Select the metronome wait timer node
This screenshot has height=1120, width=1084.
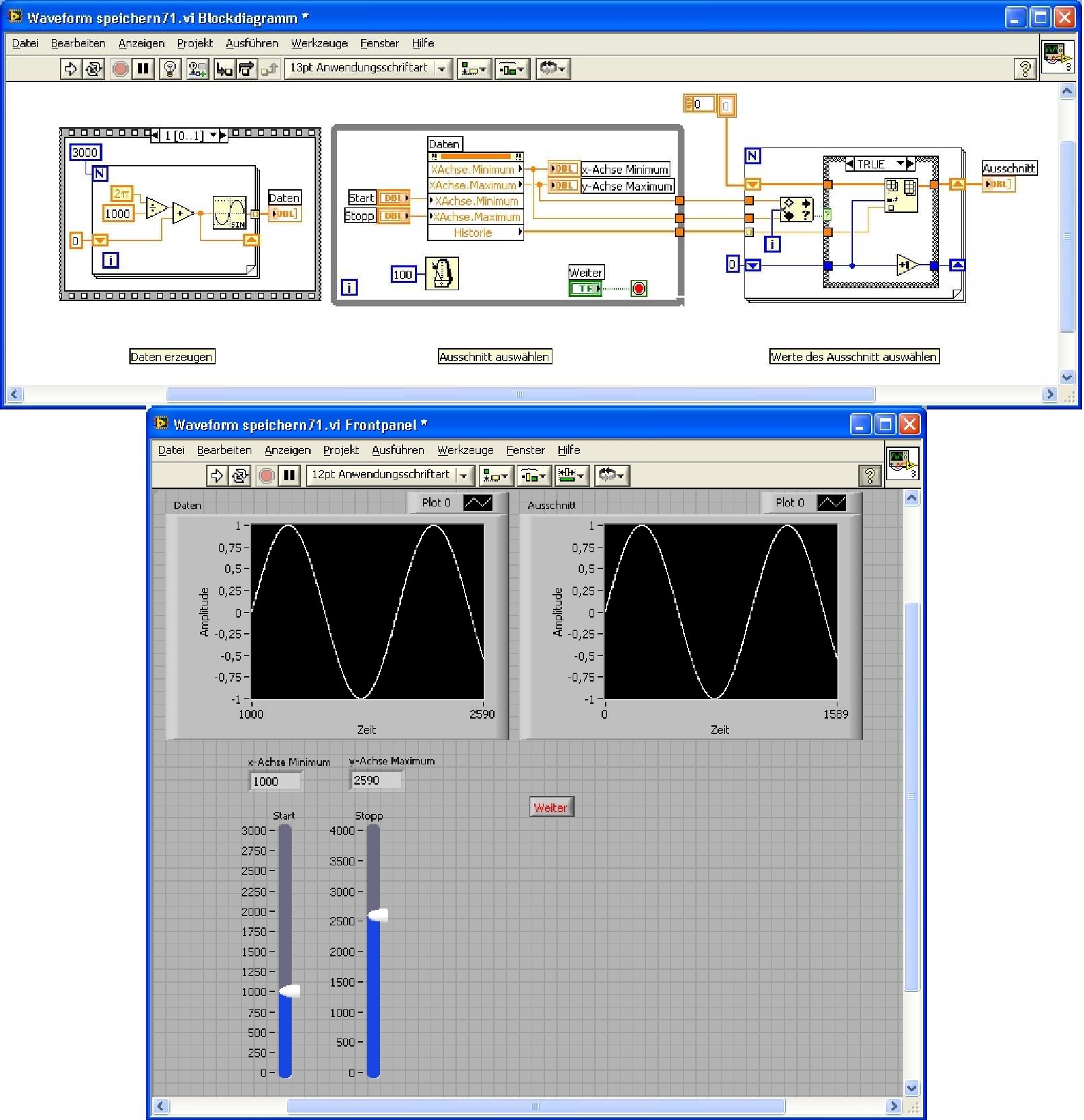442,273
